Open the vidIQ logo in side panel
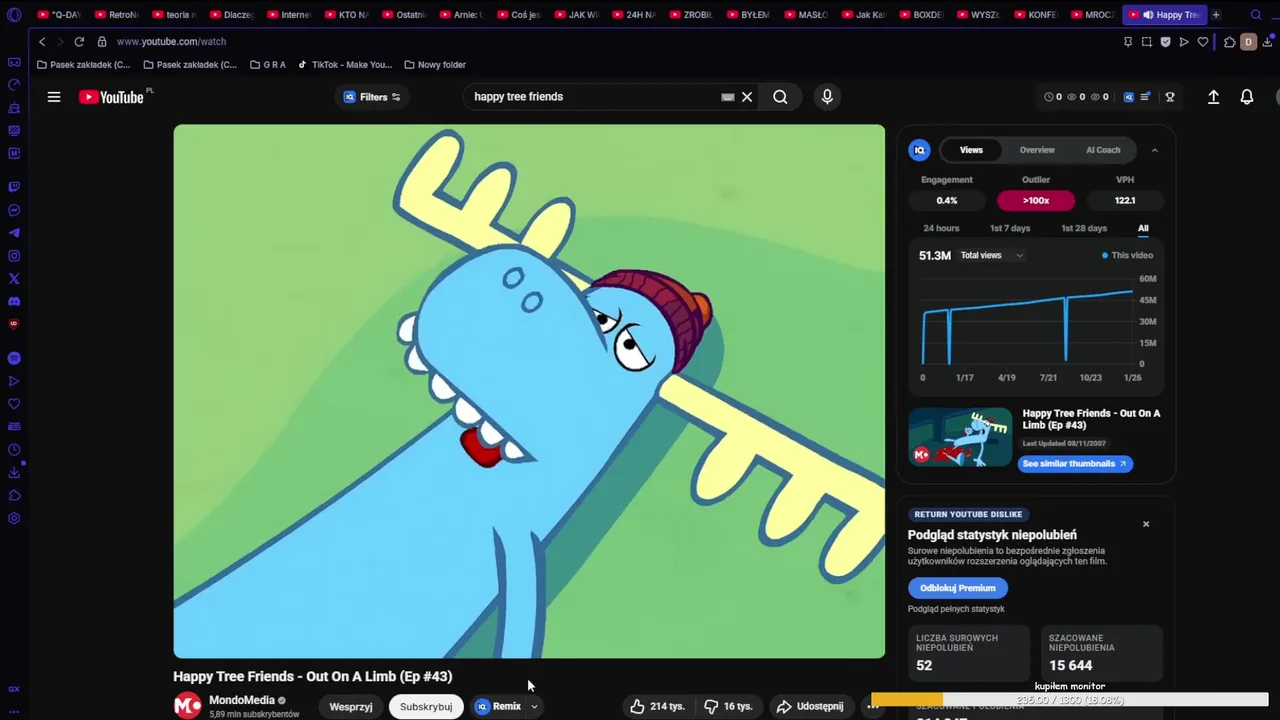This screenshot has height=720, width=1280. (x=919, y=150)
